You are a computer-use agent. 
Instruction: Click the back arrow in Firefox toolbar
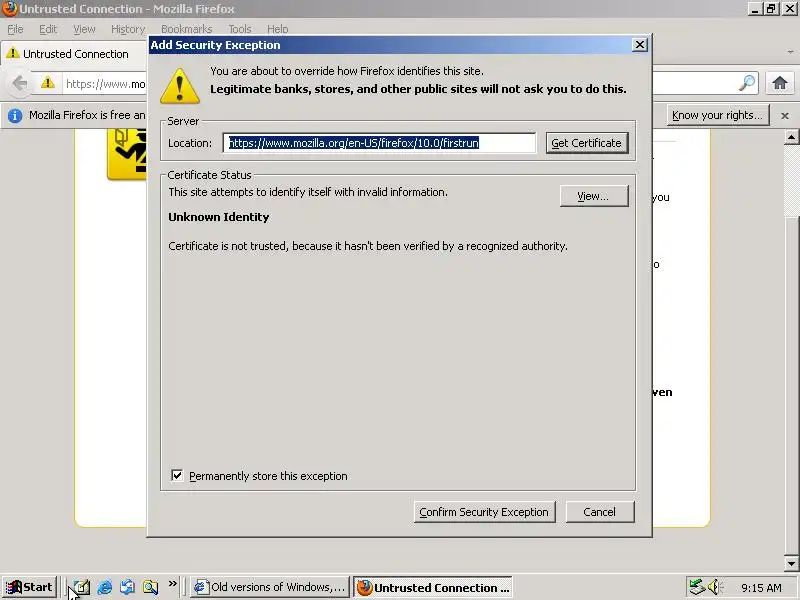(19, 83)
